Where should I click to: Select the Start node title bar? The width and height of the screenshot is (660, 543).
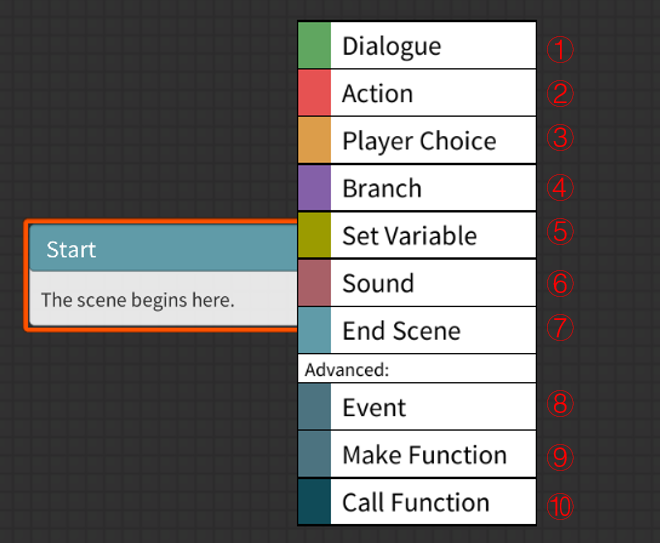pyautogui.click(x=162, y=249)
